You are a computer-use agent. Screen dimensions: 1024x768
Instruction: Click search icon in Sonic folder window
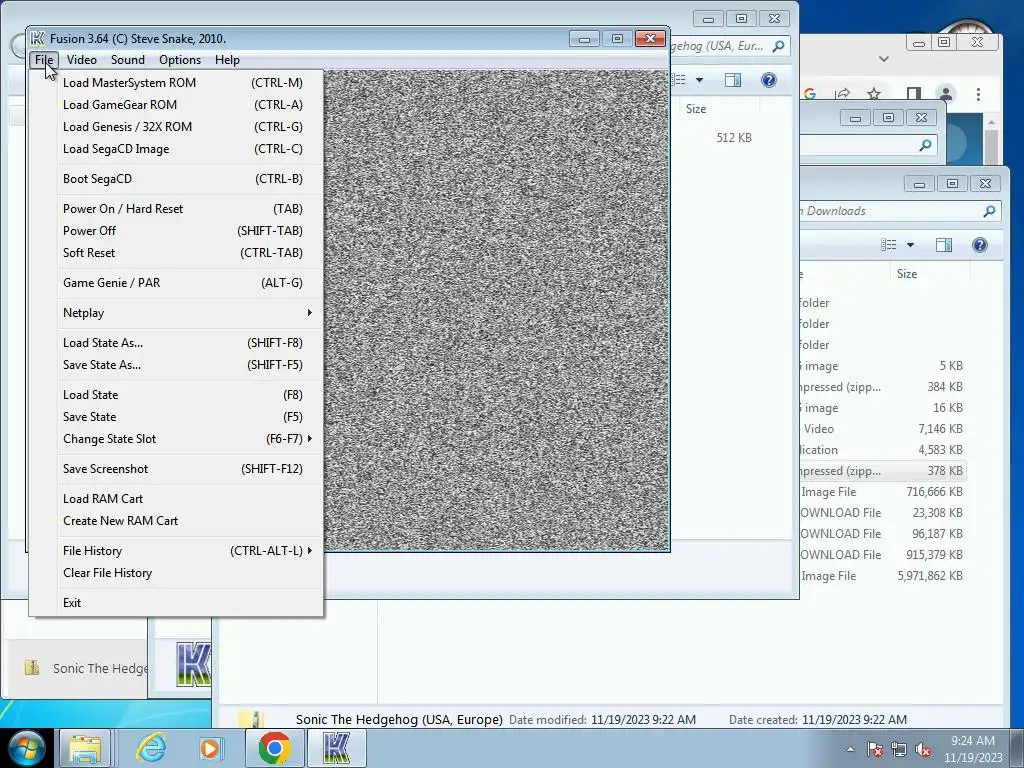pyautogui.click(x=778, y=46)
